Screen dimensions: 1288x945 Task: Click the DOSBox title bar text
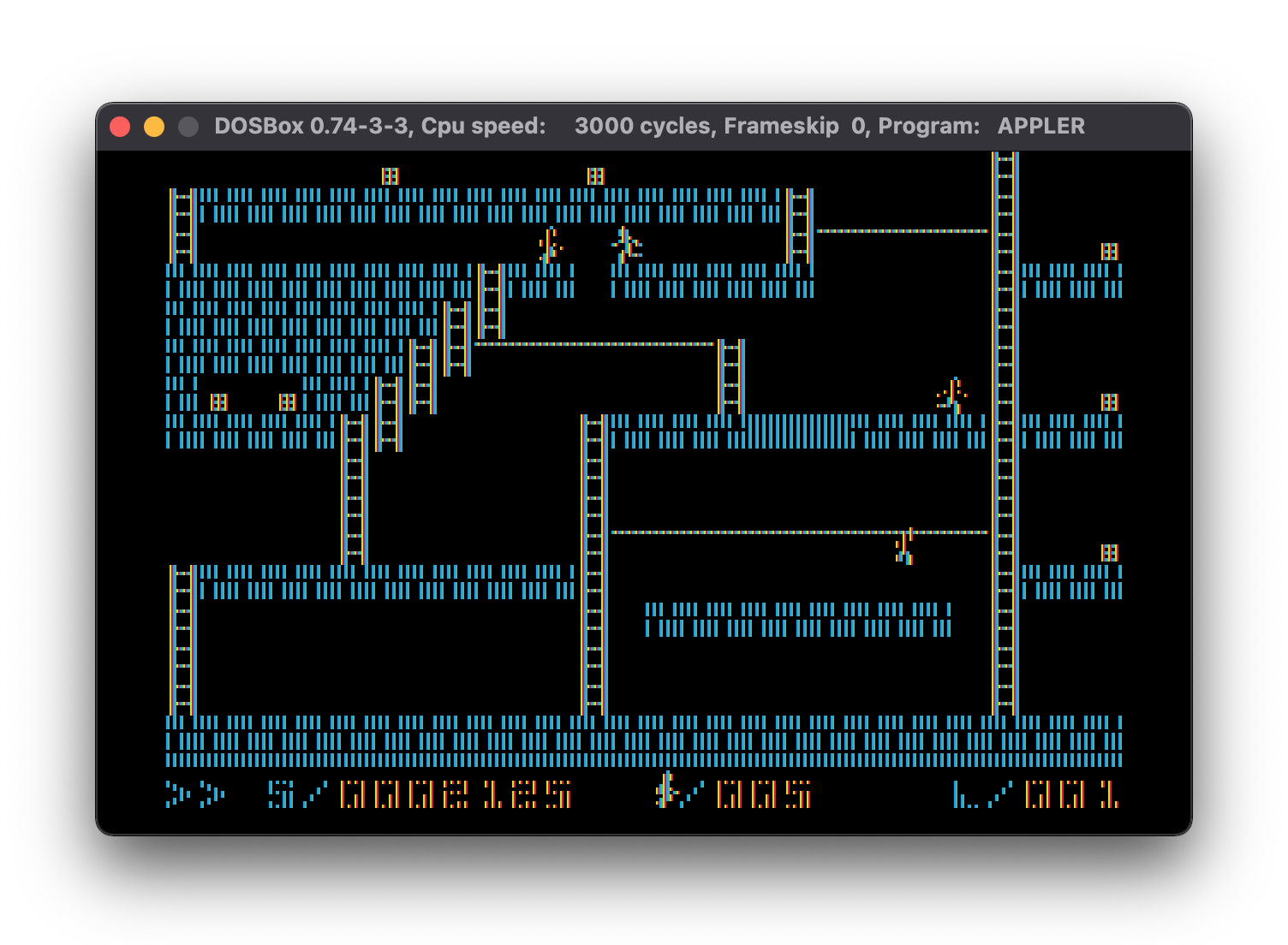649,126
